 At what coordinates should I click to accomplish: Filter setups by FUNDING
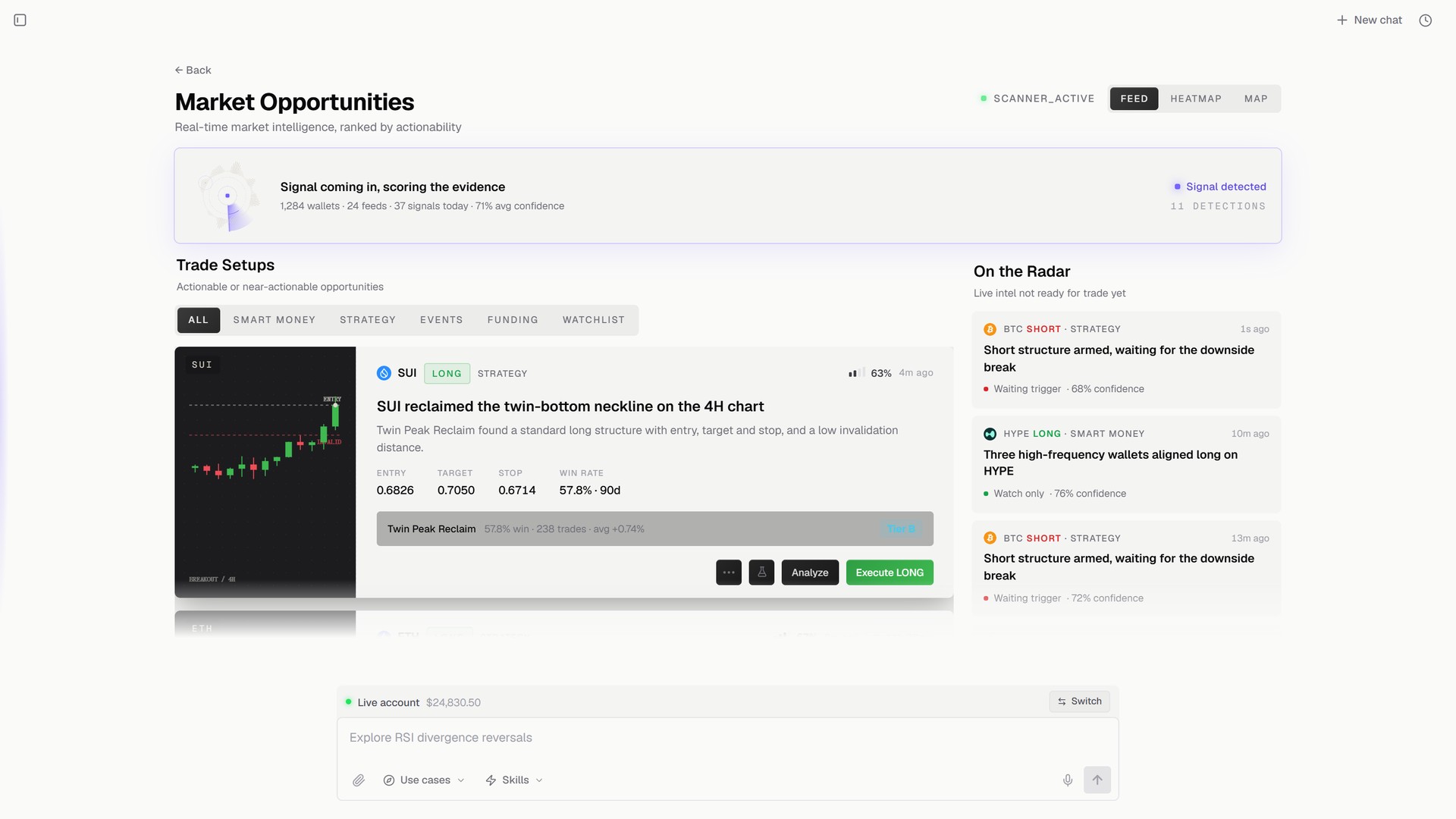(x=513, y=320)
